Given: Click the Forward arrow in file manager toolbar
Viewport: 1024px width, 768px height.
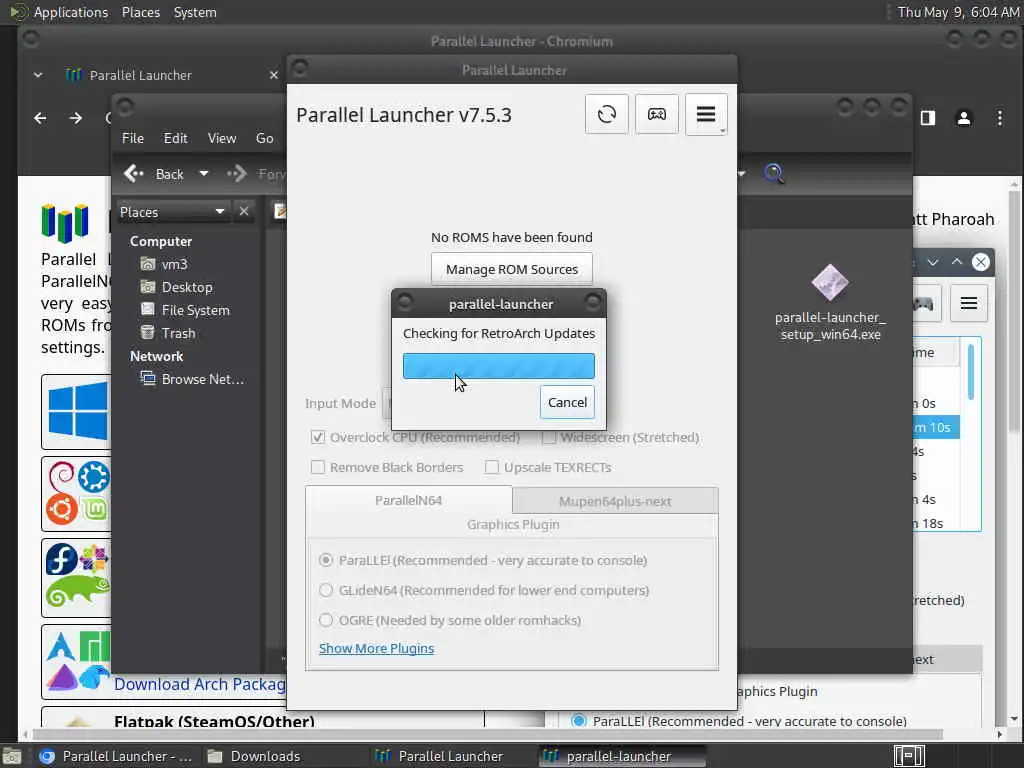Looking at the screenshot, I should (x=237, y=174).
